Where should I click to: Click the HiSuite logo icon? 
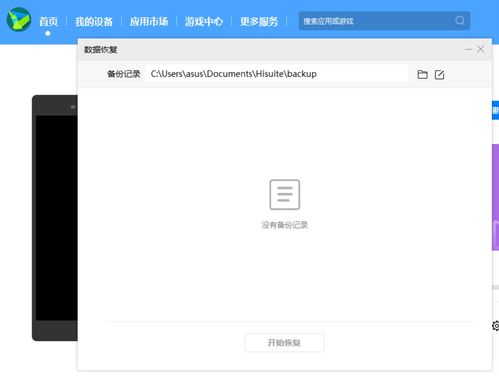[19, 19]
